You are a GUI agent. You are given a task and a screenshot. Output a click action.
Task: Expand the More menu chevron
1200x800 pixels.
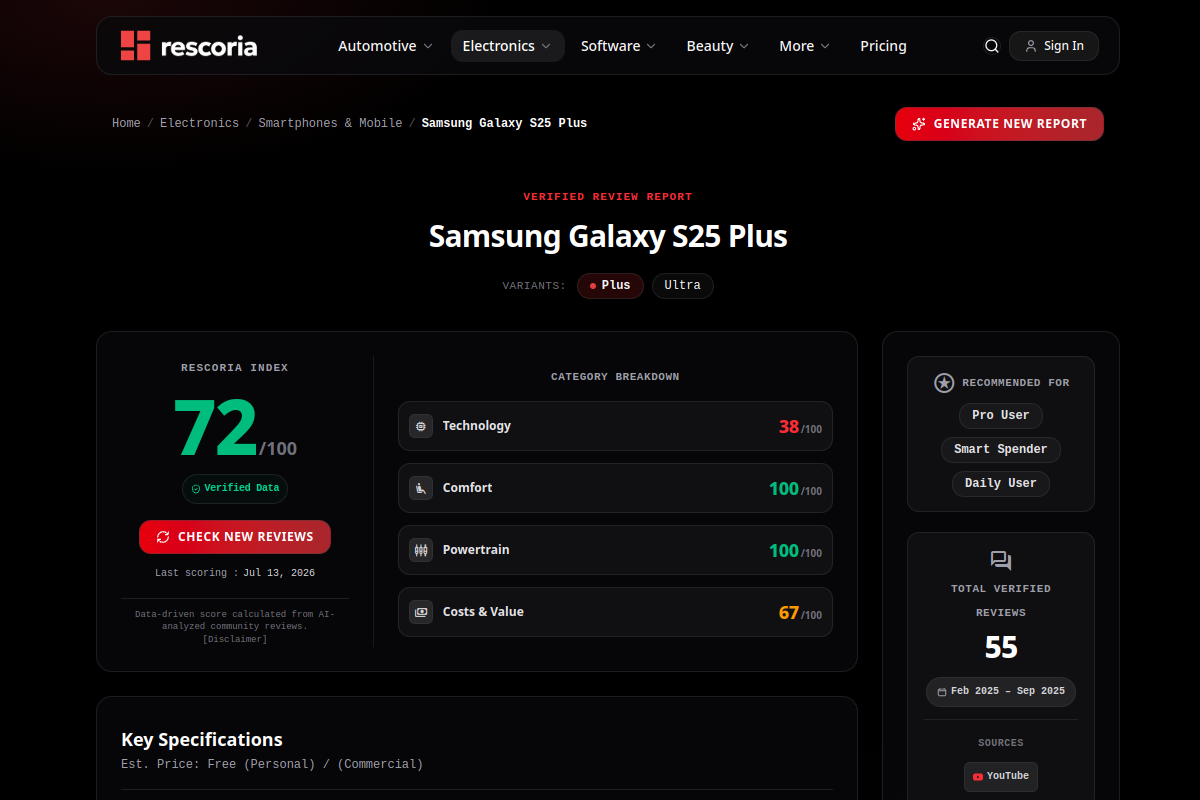[825, 46]
